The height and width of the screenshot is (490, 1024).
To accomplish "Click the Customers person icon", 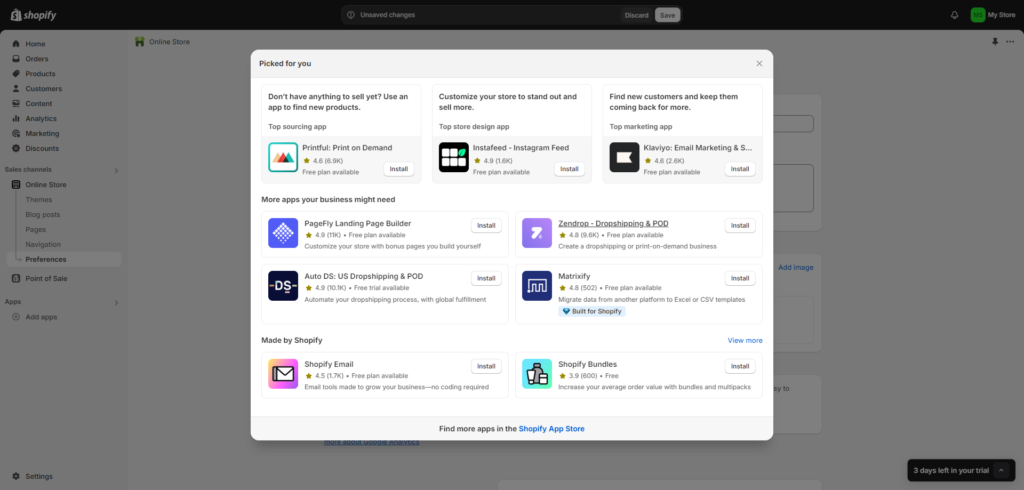I will [x=16, y=89].
